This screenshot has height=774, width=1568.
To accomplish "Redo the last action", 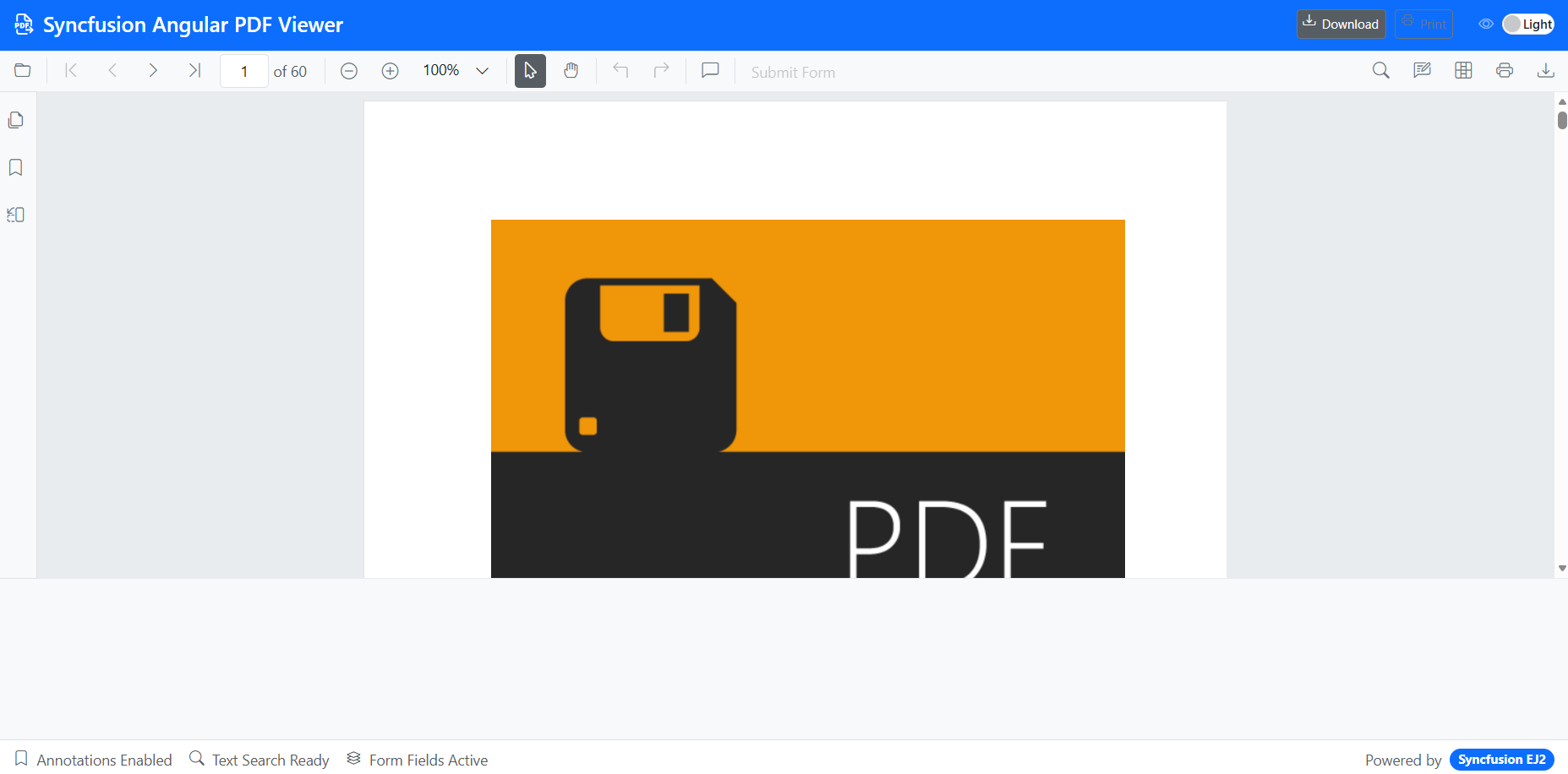I will point(662,71).
